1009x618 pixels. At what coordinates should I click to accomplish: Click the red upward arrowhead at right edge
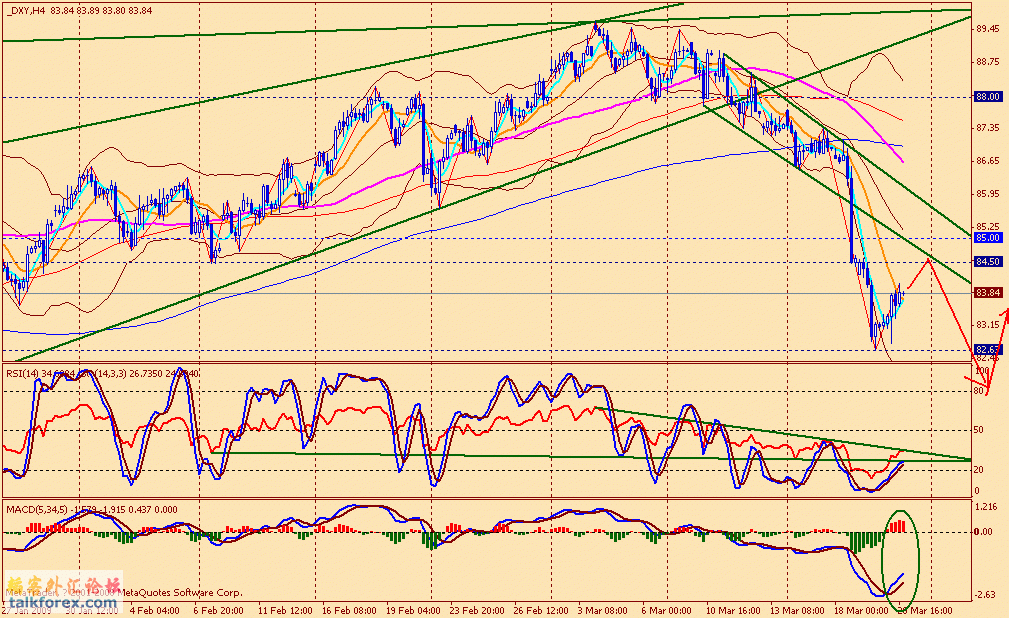click(1003, 314)
